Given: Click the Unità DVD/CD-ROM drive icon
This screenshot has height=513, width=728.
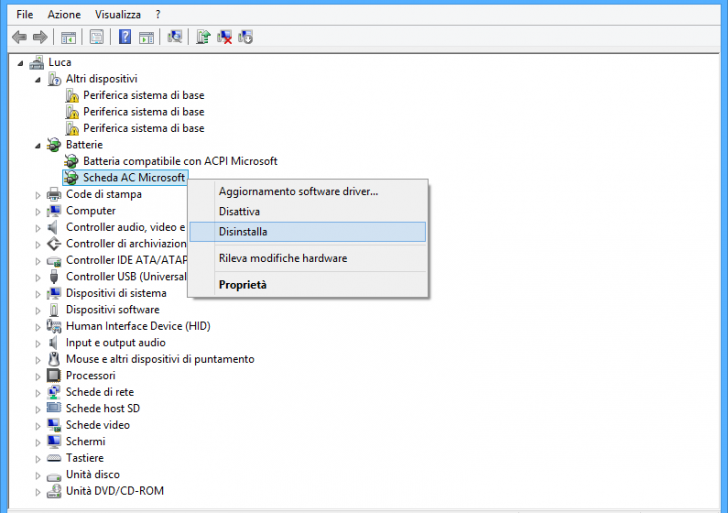Looking at the screenshot, I should (54, 491).
